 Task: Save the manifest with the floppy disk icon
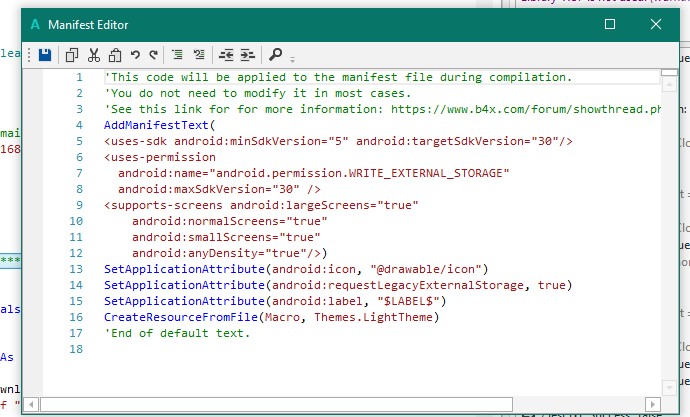(45, 55)
